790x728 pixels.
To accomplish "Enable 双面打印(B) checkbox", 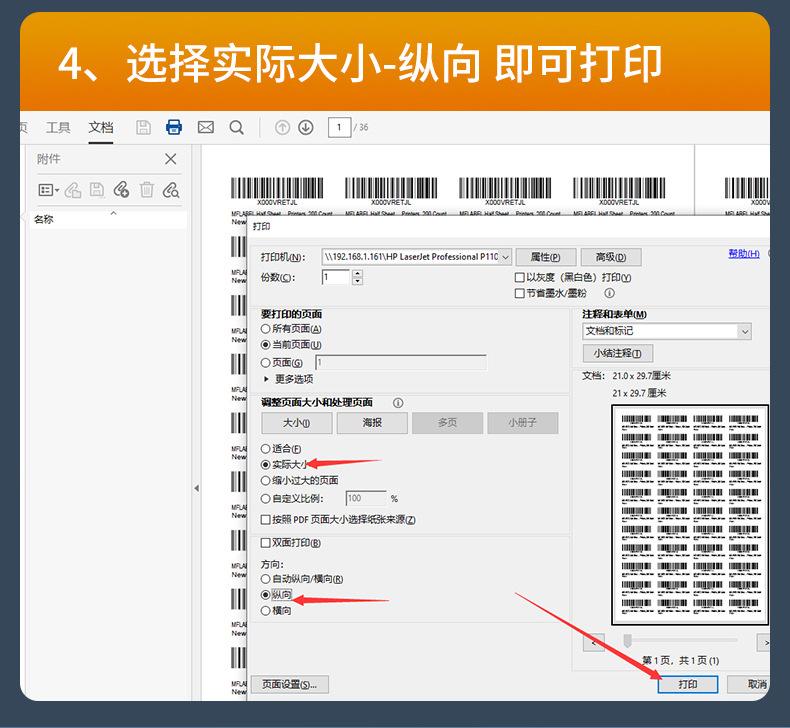I will coord(266,543).
